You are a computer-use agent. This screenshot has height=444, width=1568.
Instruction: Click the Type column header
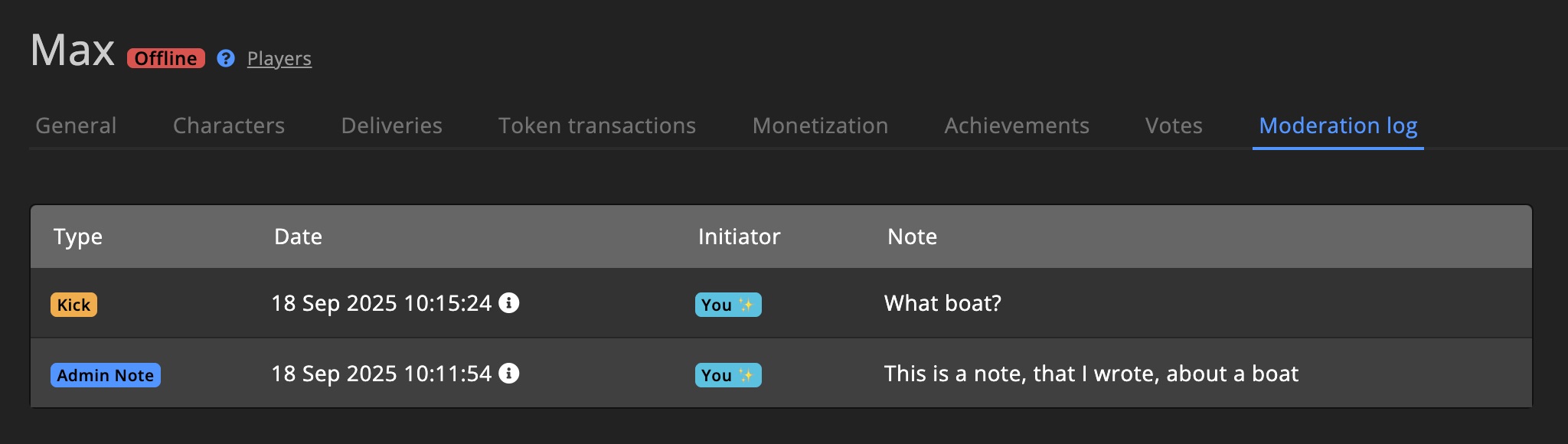(x=77, y=237)
